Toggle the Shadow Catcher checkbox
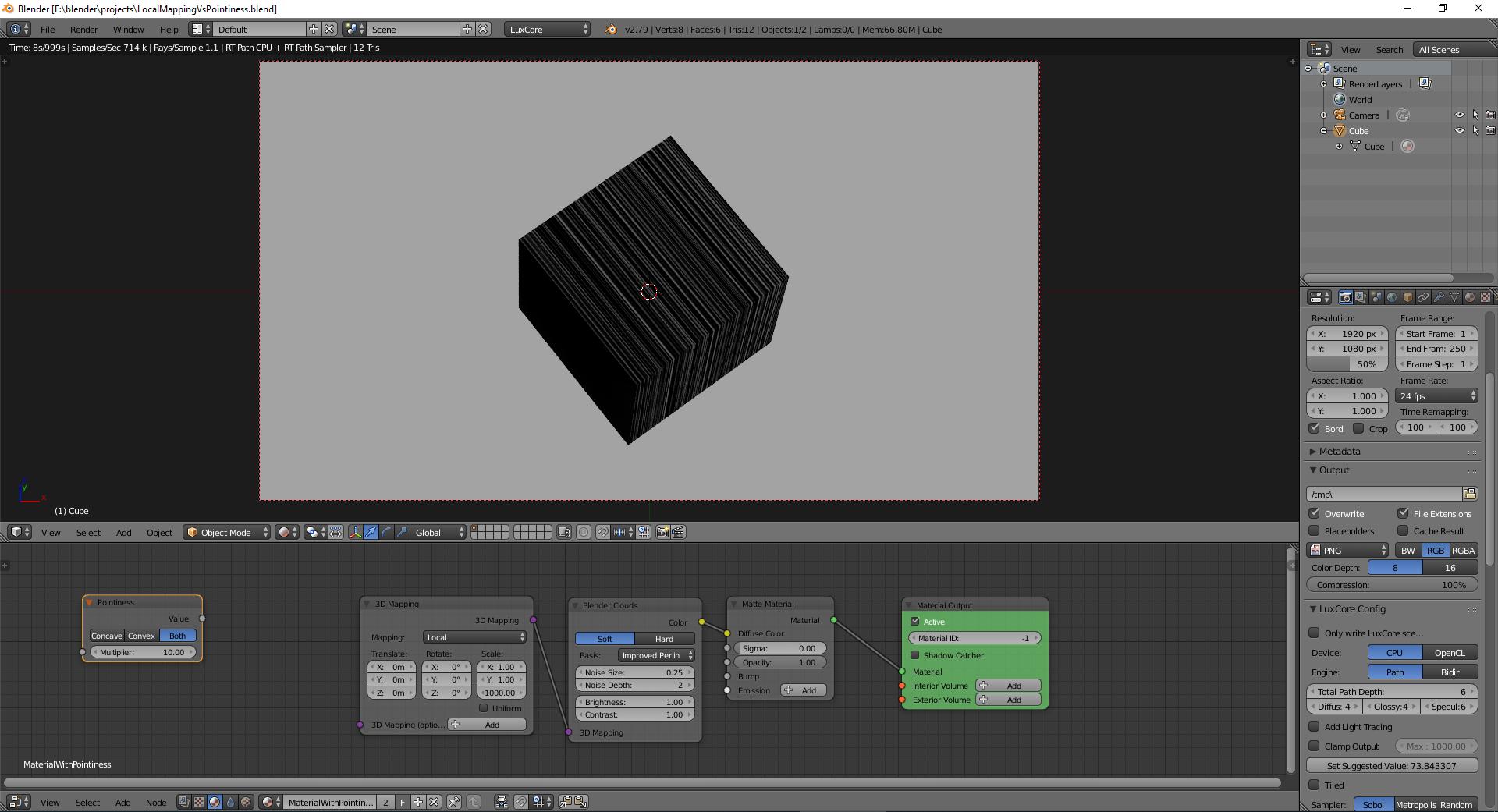 (x=916, y=655)
